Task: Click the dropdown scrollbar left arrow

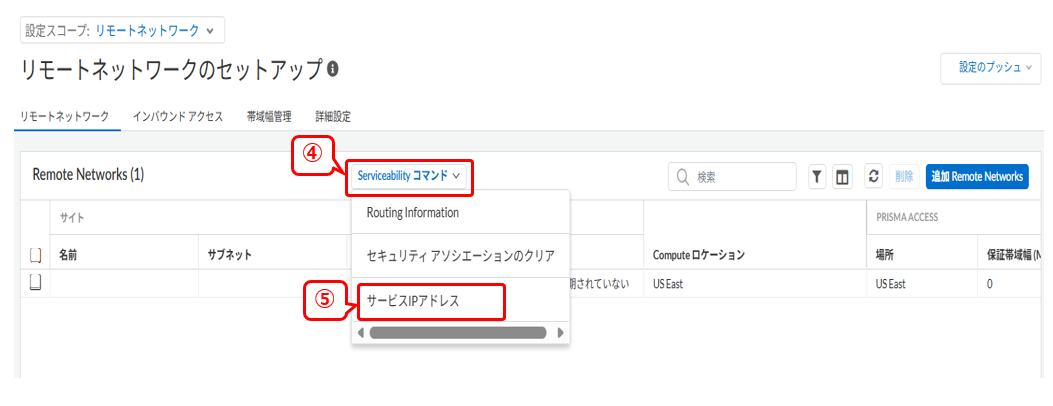Action: click(x=361, y=333)
